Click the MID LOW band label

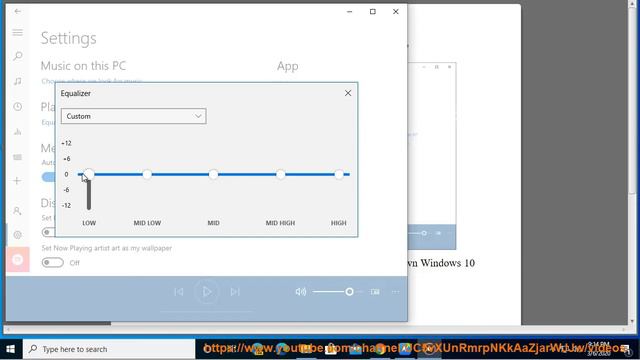147,223
